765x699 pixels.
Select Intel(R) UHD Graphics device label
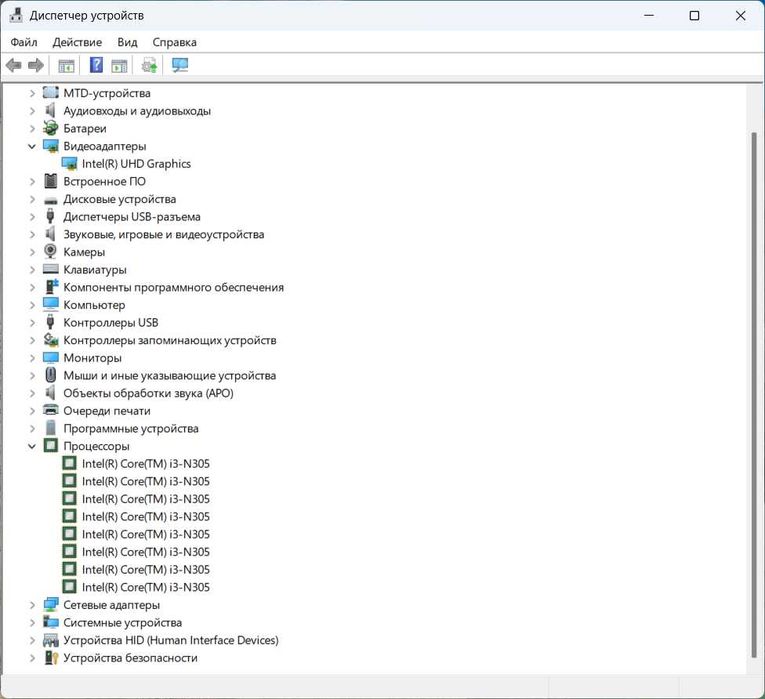[x=136, y=164]
